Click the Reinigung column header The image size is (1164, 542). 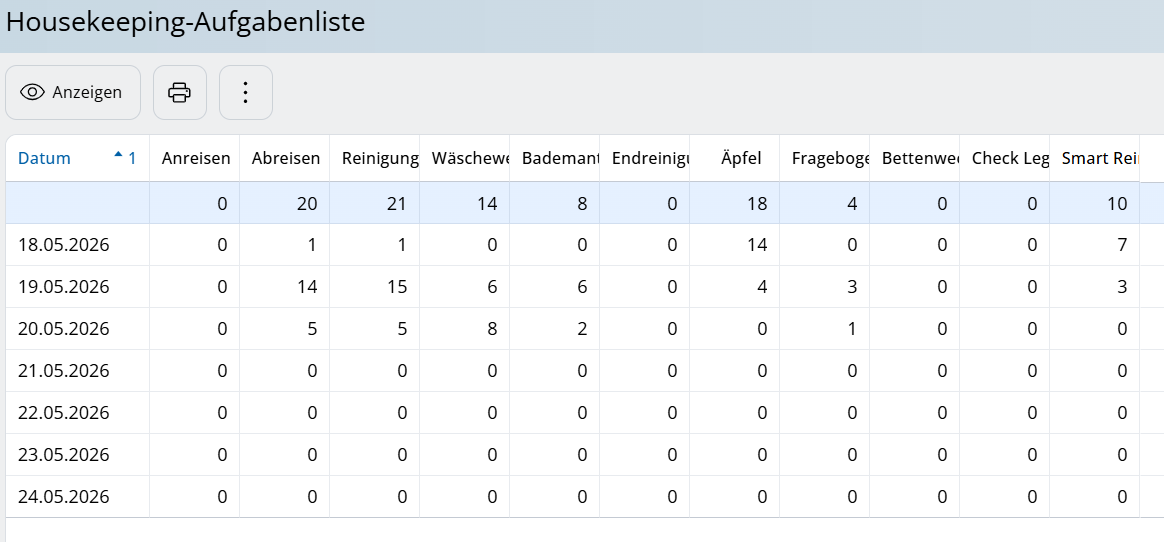(376, 158)
